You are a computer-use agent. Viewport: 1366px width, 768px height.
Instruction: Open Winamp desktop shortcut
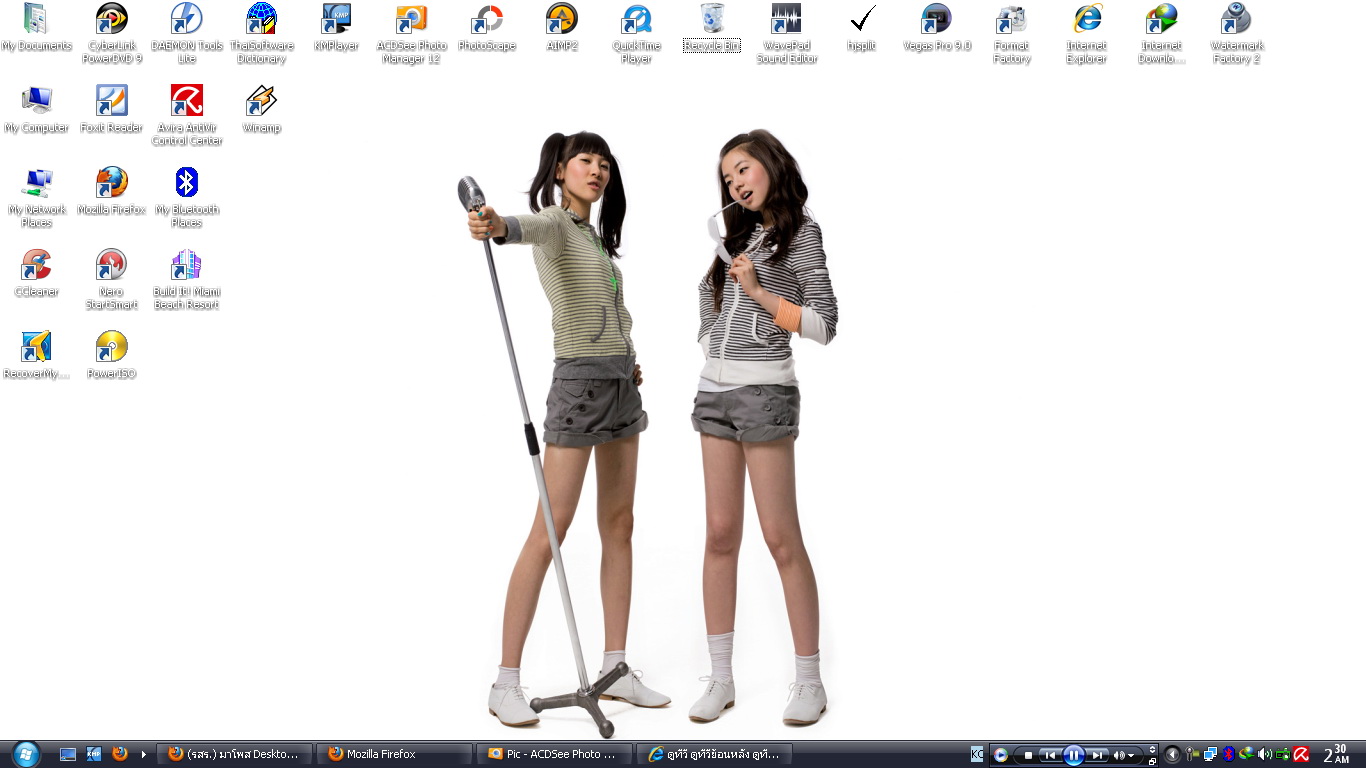262,110
